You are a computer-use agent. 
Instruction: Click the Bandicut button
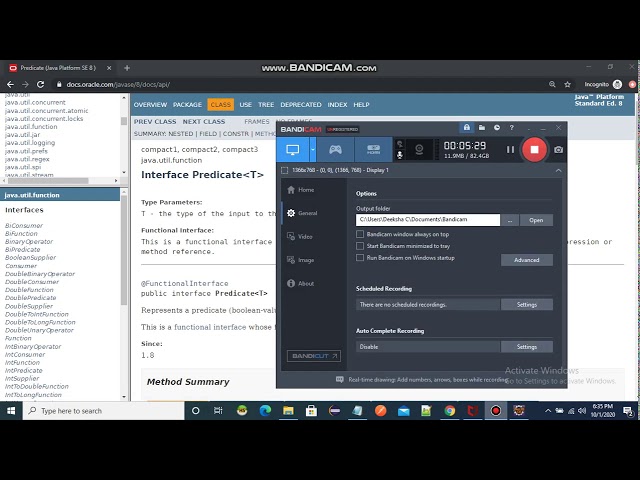[x=314, y=356]
